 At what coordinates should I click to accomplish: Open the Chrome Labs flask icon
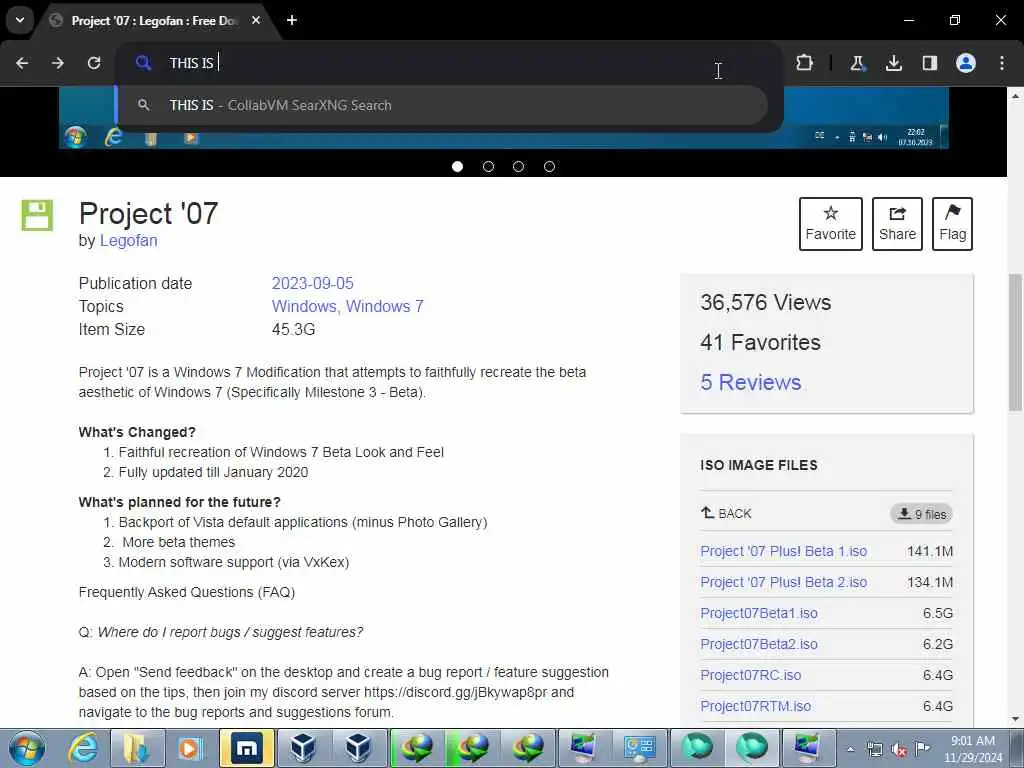tap(857, 63)
